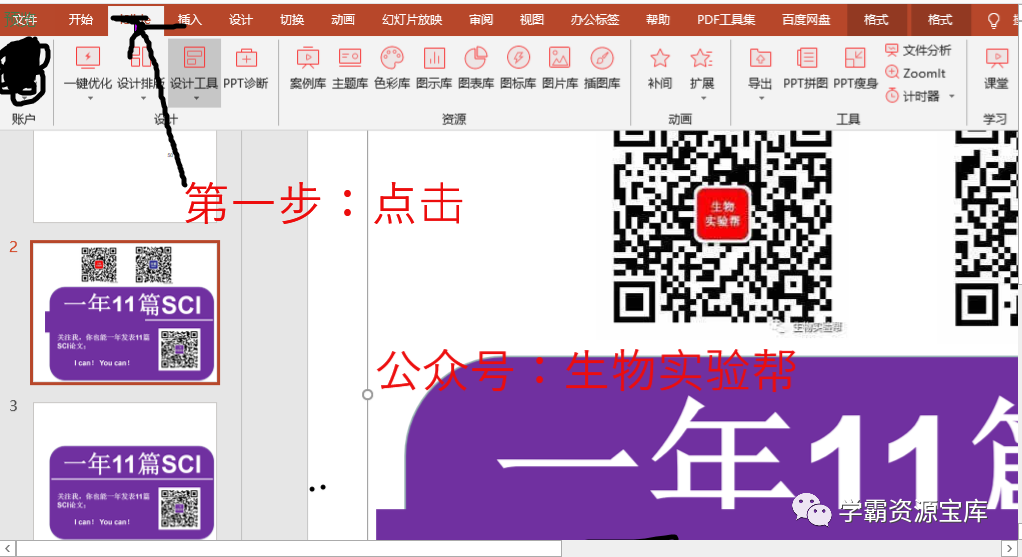Open the 文件 menu tab
Viewport: 1022px width, 557px height.
pyautogui.click(x=23, y=20)
